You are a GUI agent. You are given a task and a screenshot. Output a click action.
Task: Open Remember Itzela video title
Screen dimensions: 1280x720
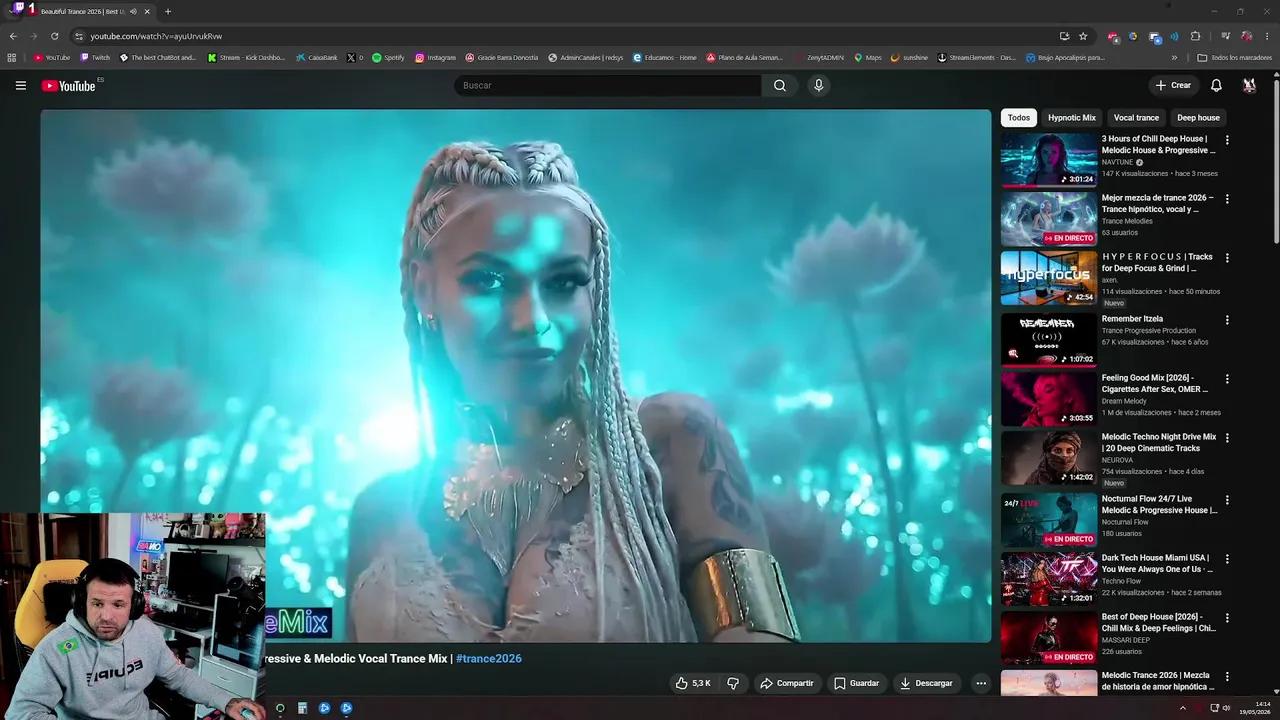pos(1132,319)
